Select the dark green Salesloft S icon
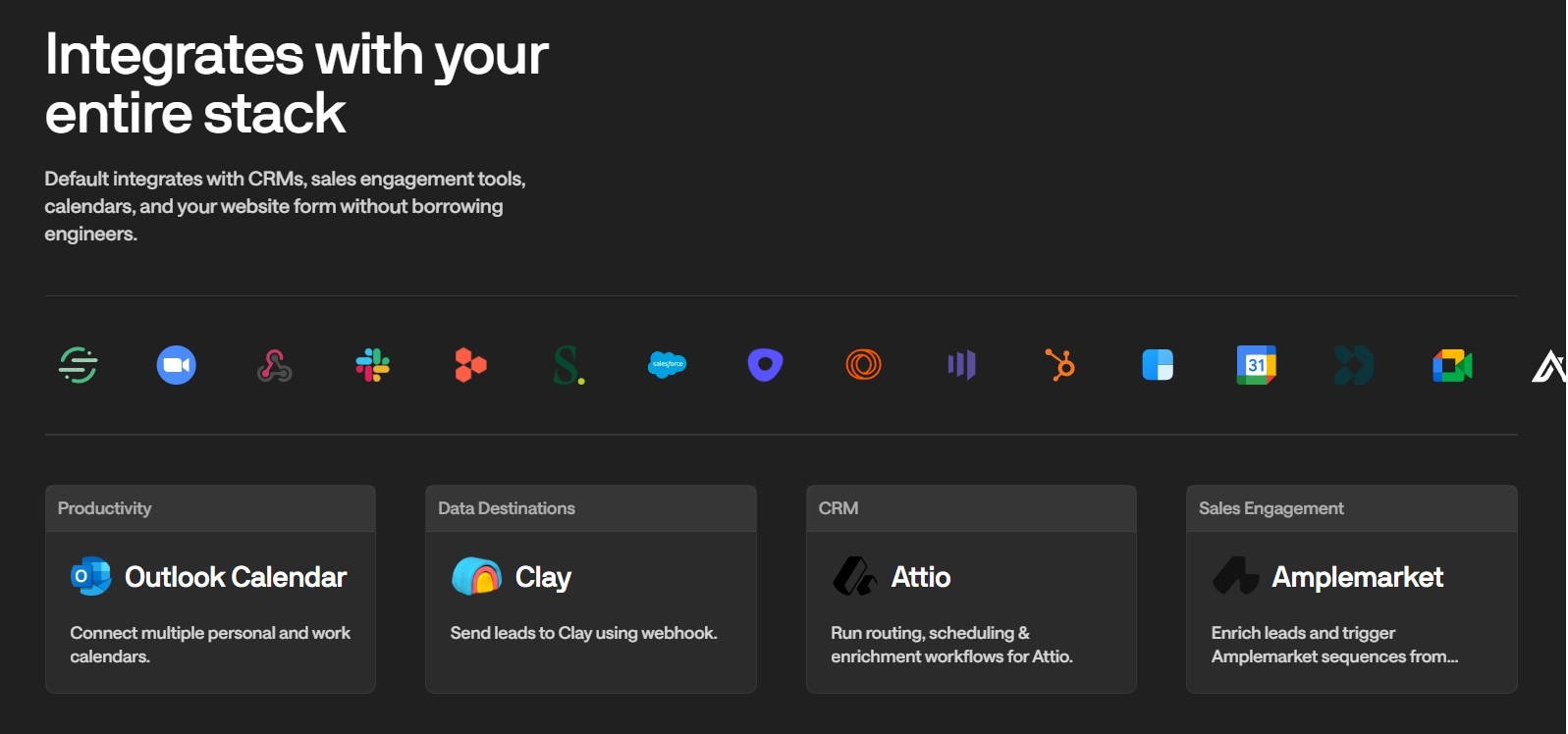Screen dimensions: 1568x734 [569, 365]
